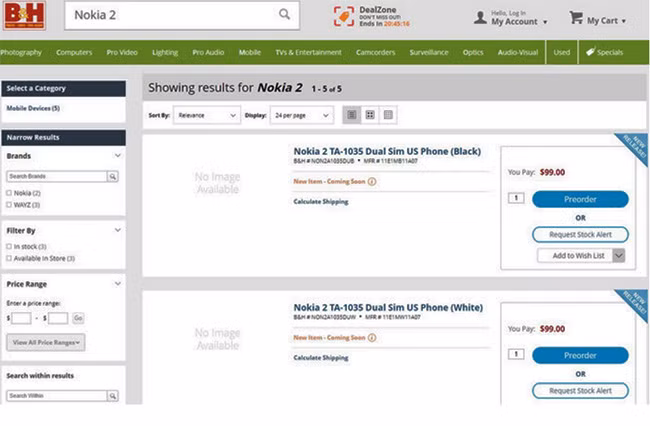Request Stock Alert for Black phone

click(580, 234)
